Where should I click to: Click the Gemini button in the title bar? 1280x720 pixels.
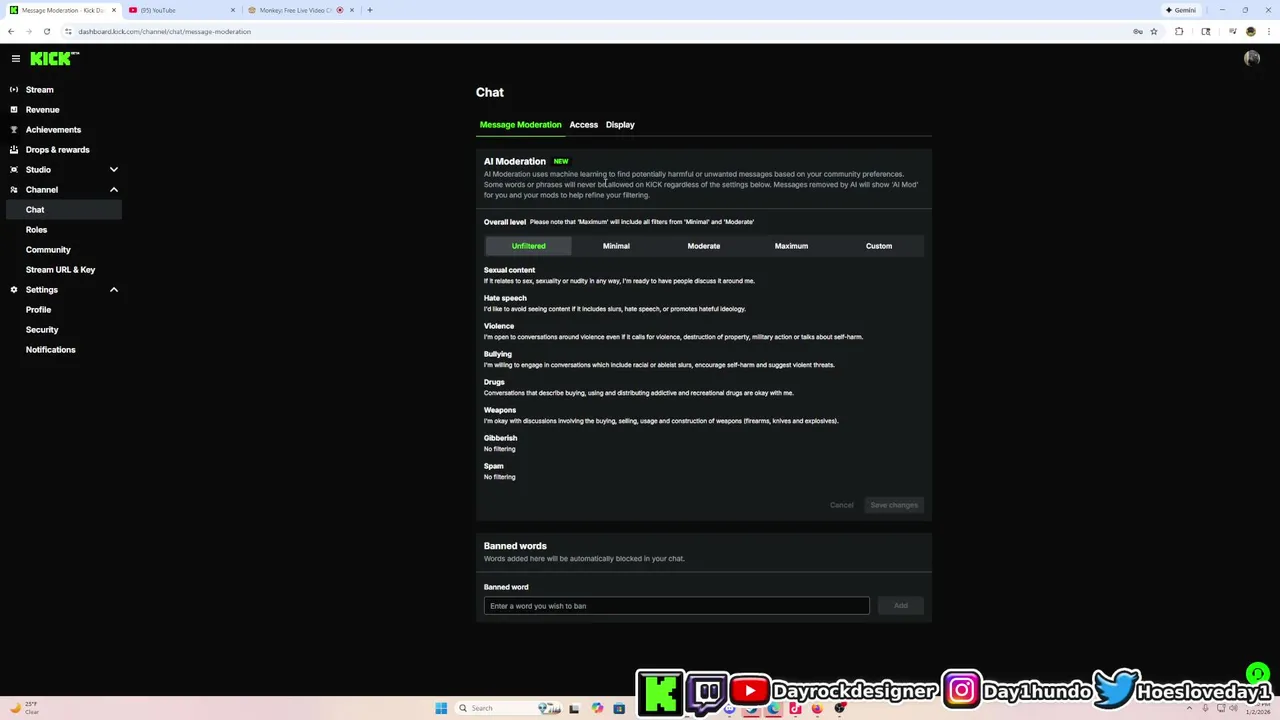tap(1181, 10)
